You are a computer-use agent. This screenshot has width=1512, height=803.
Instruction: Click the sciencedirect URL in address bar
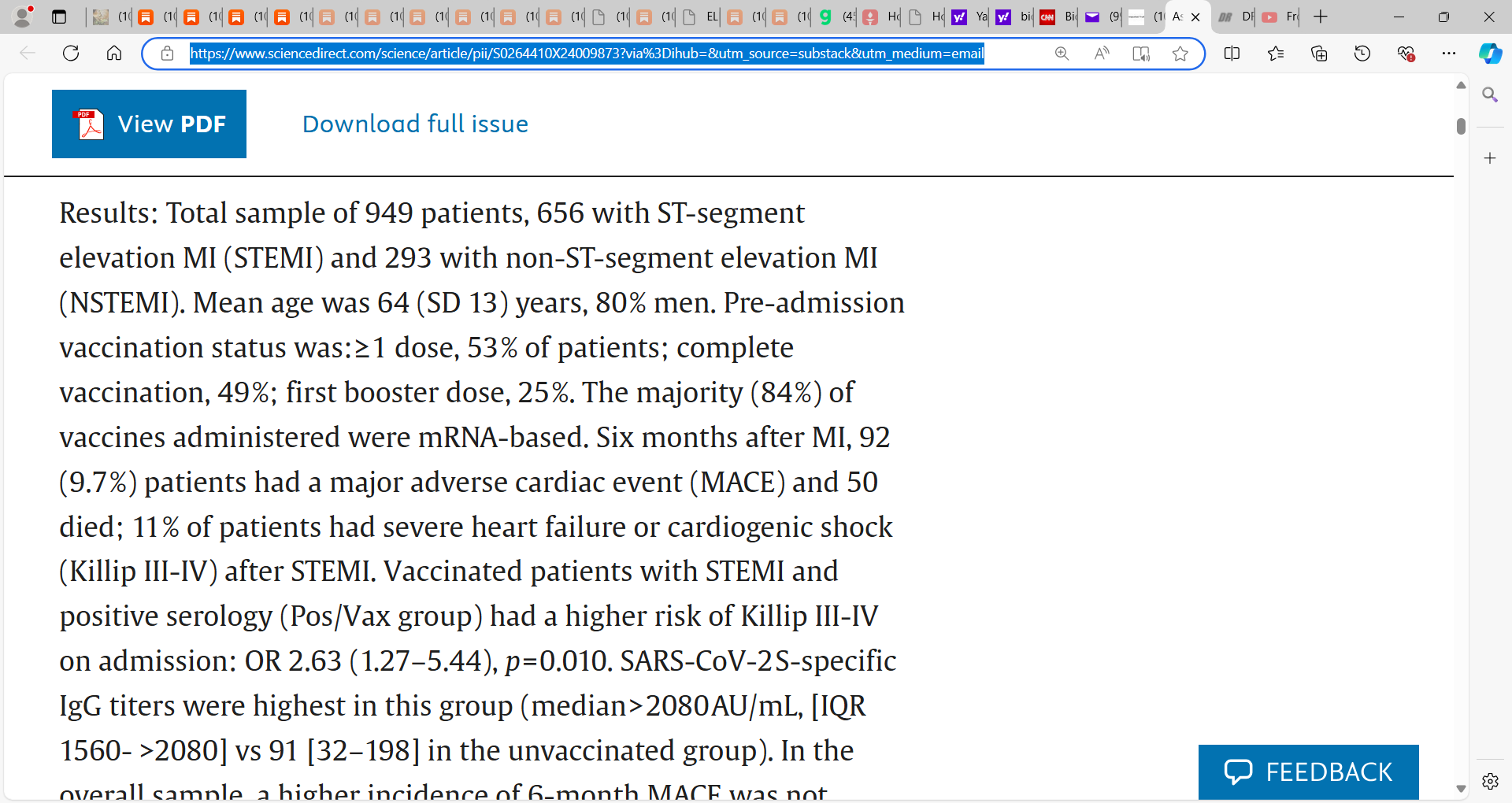[587, 54]
